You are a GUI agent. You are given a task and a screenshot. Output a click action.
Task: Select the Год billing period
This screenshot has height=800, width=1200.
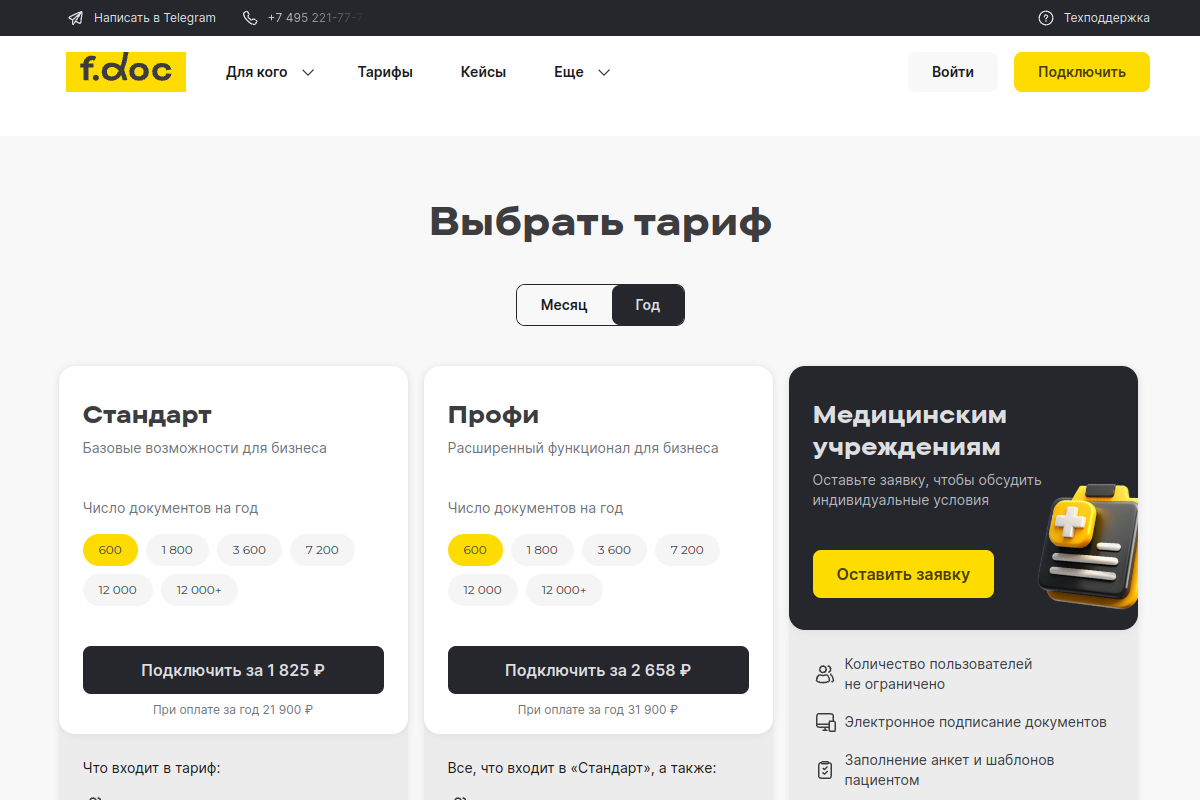pos(648,305)
